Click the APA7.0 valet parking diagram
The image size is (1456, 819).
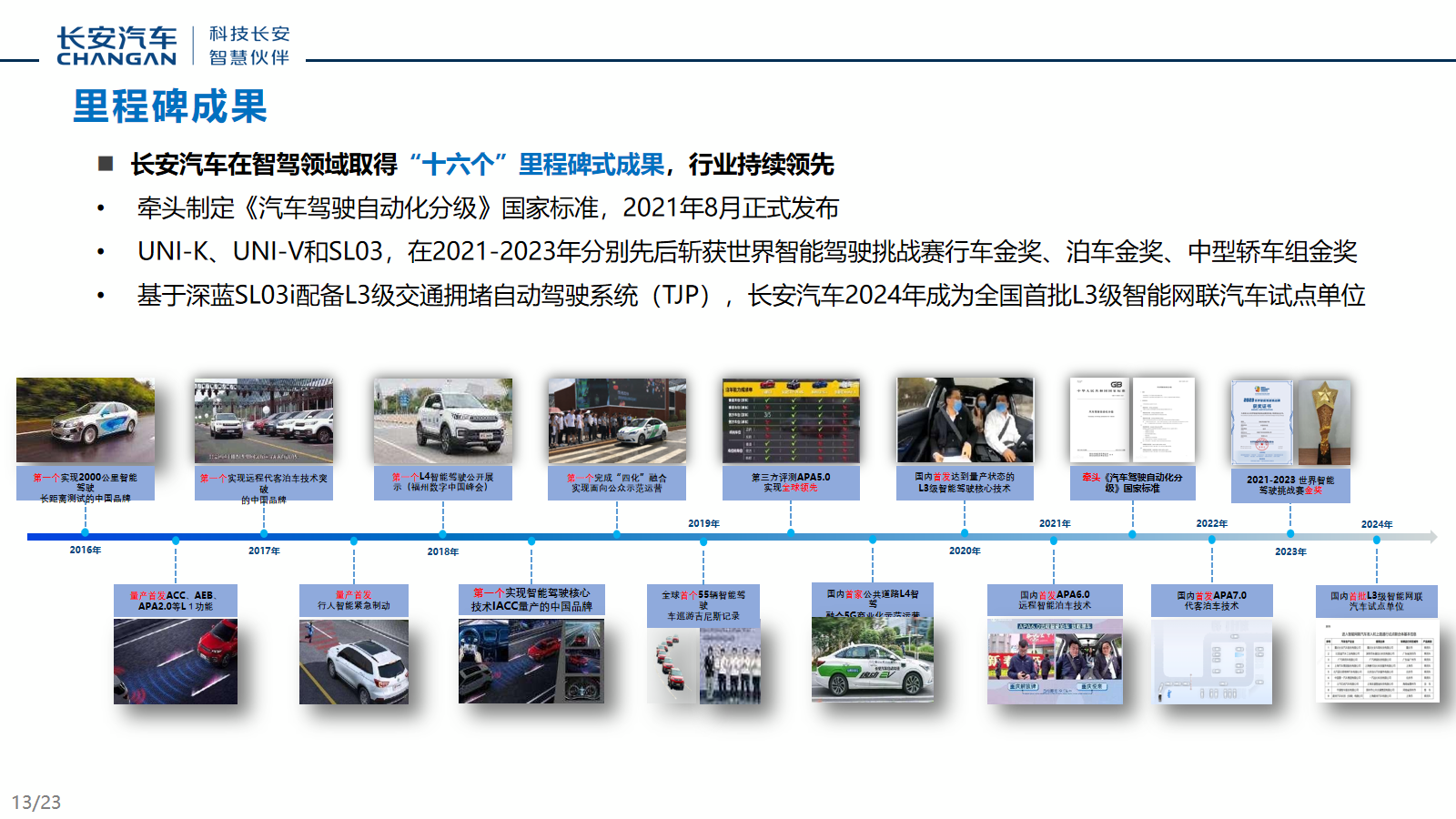coord(1211,662)
